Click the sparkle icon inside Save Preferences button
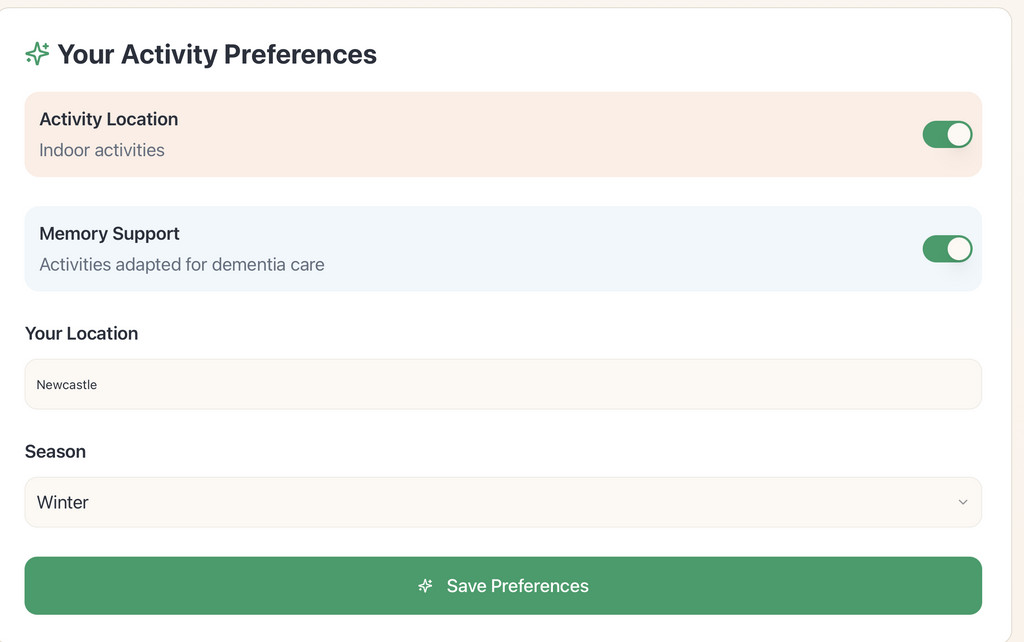 pyautogui.click(x=425, y=585)
